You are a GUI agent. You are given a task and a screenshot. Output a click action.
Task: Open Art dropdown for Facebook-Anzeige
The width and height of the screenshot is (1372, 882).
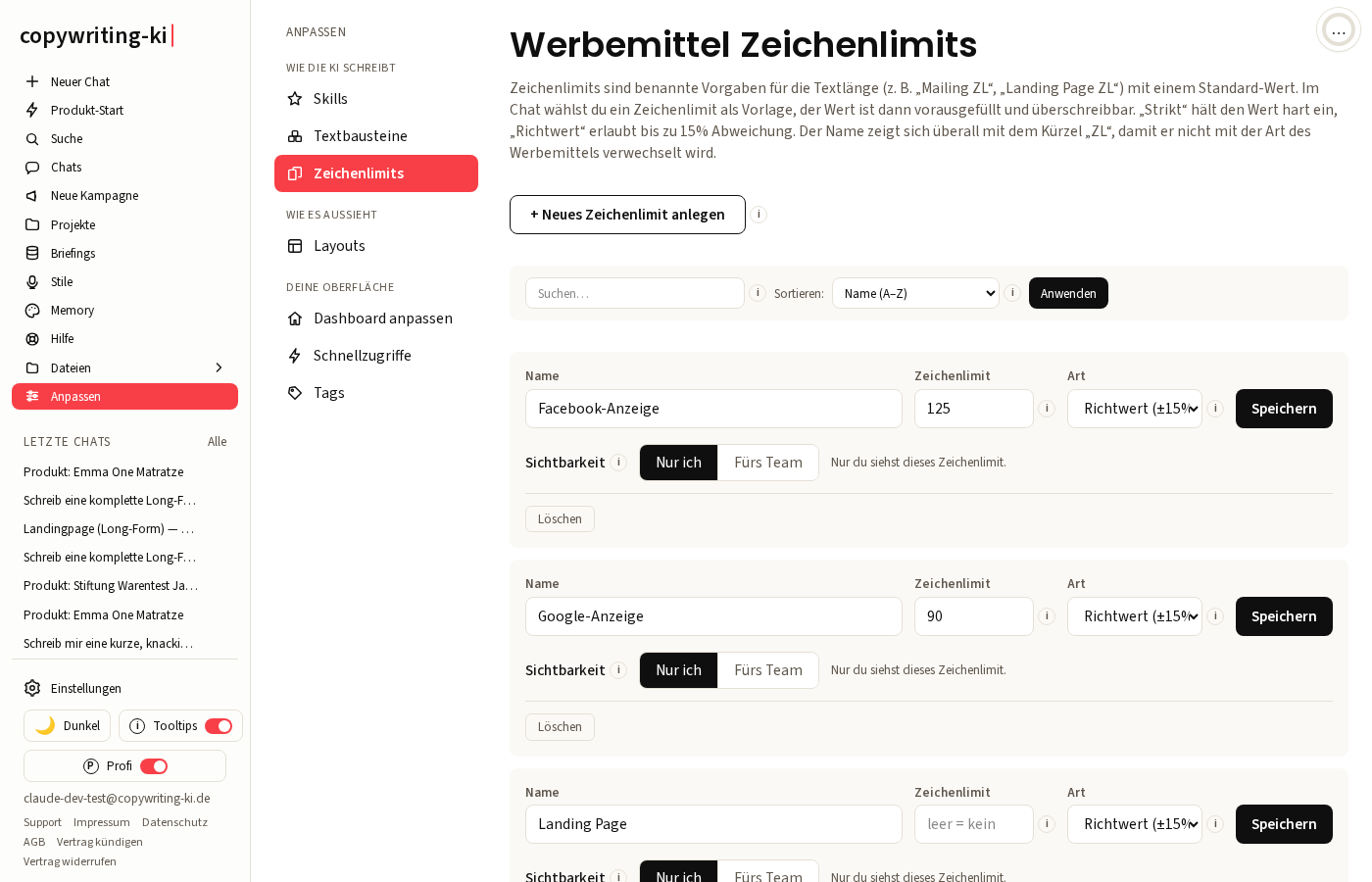coord(1135,409)
